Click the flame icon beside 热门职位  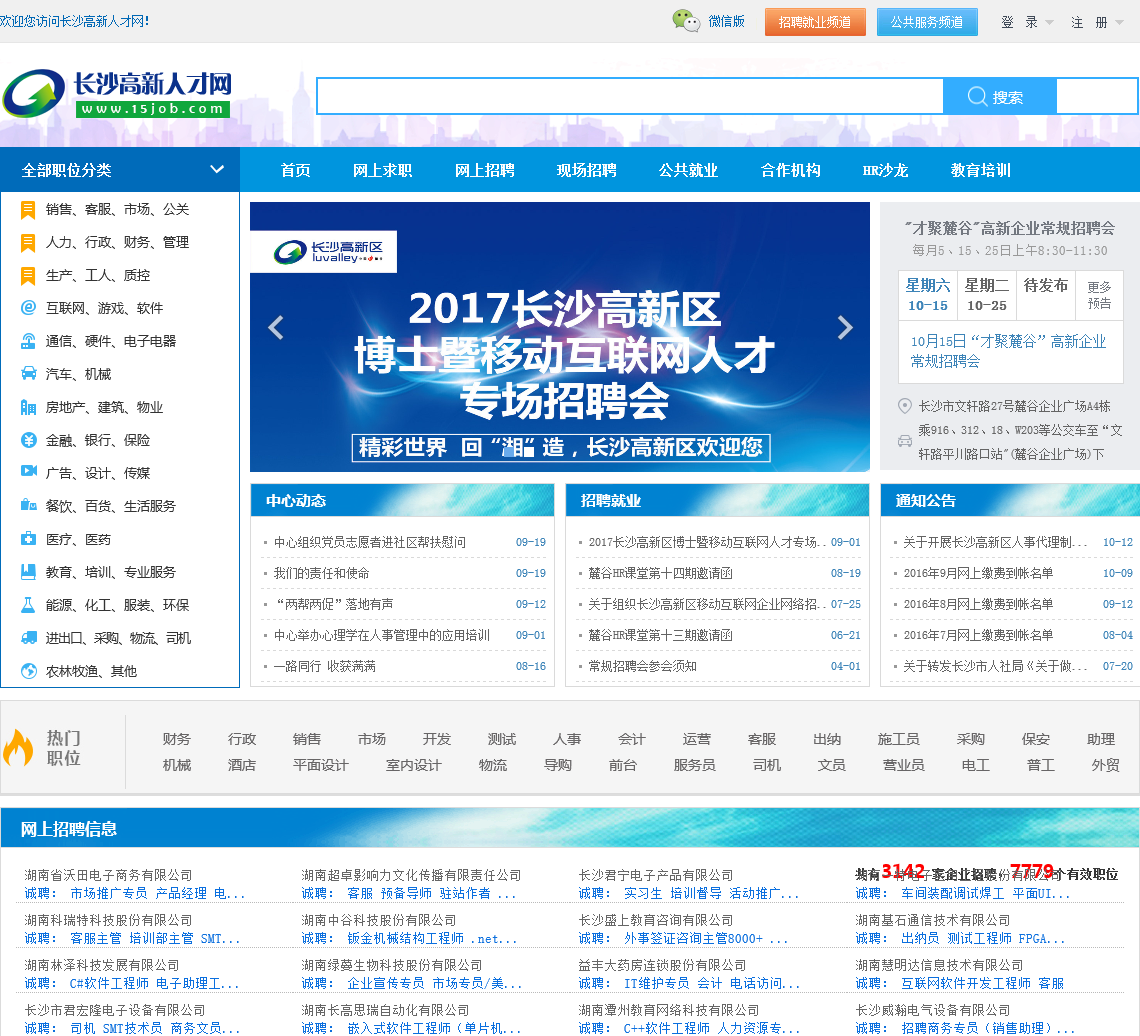18,749
